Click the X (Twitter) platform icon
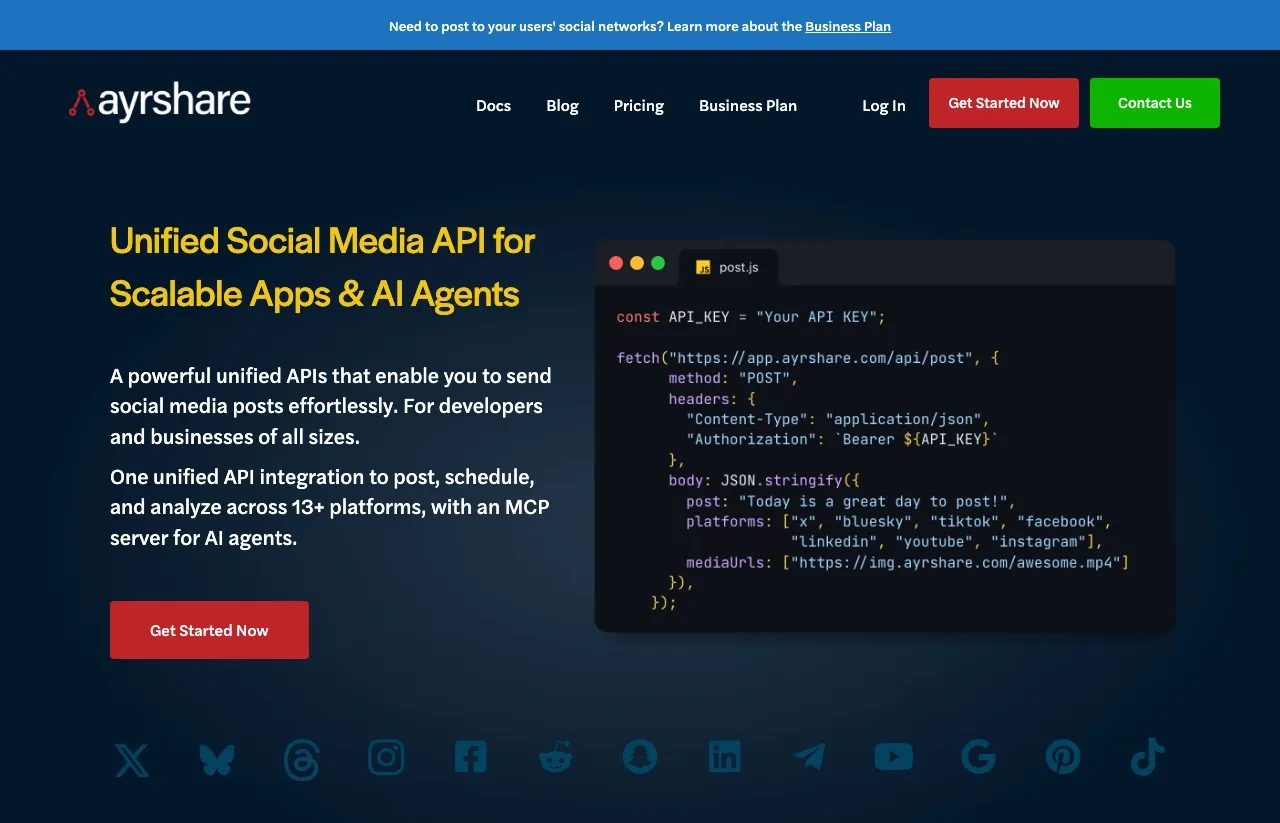The height and width of the screenshot is (823, 1280). 131,759
